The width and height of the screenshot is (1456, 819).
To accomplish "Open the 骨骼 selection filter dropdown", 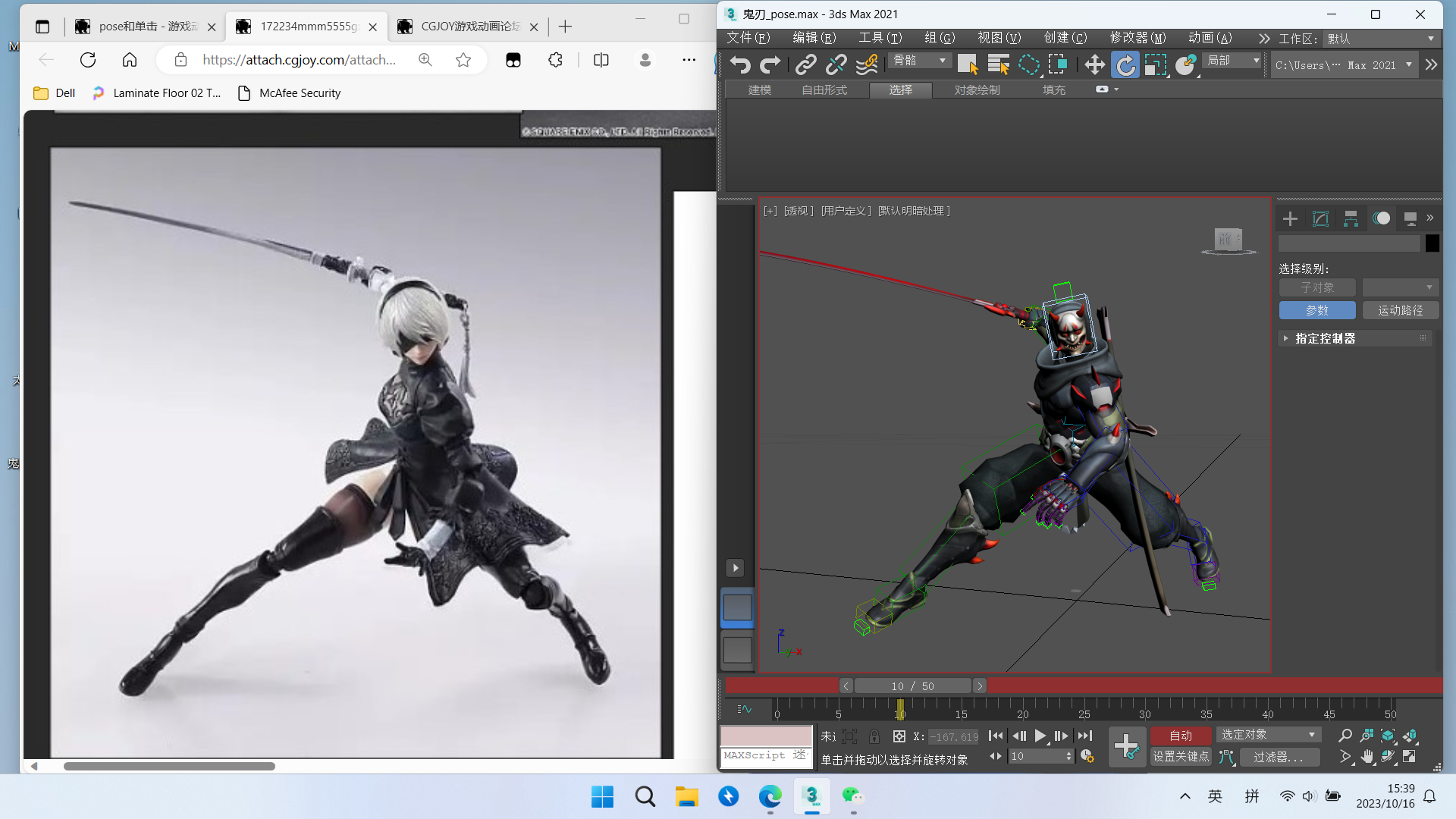I will click(920, 60).
